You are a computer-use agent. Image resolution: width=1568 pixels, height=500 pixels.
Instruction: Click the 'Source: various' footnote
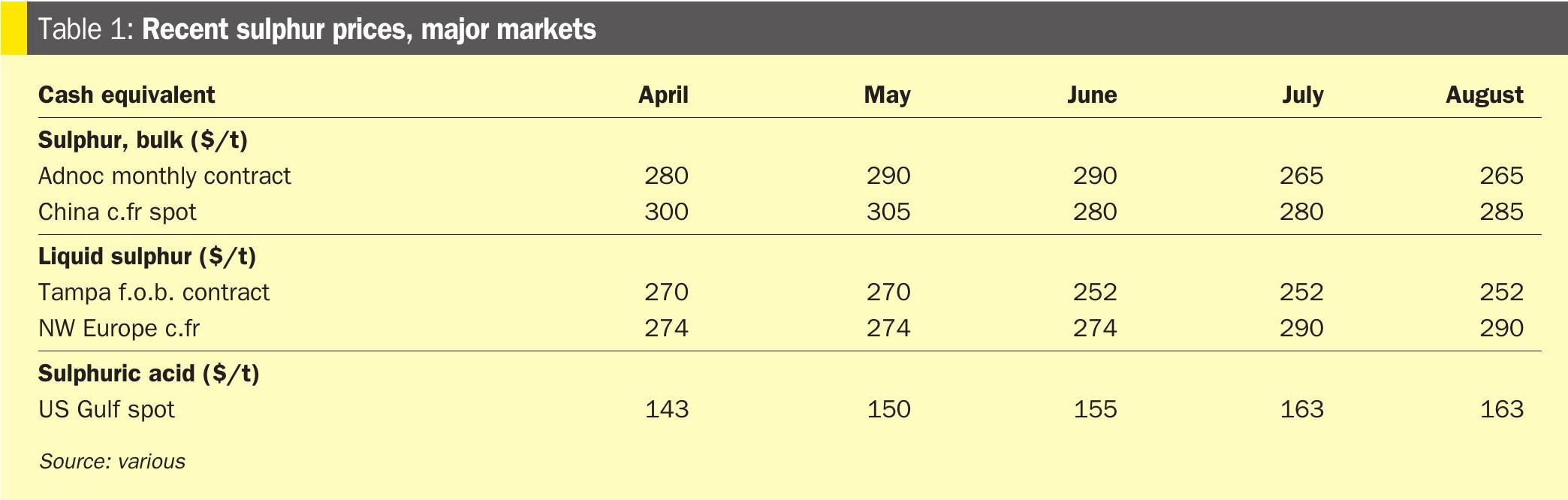(x=112, y=461)
